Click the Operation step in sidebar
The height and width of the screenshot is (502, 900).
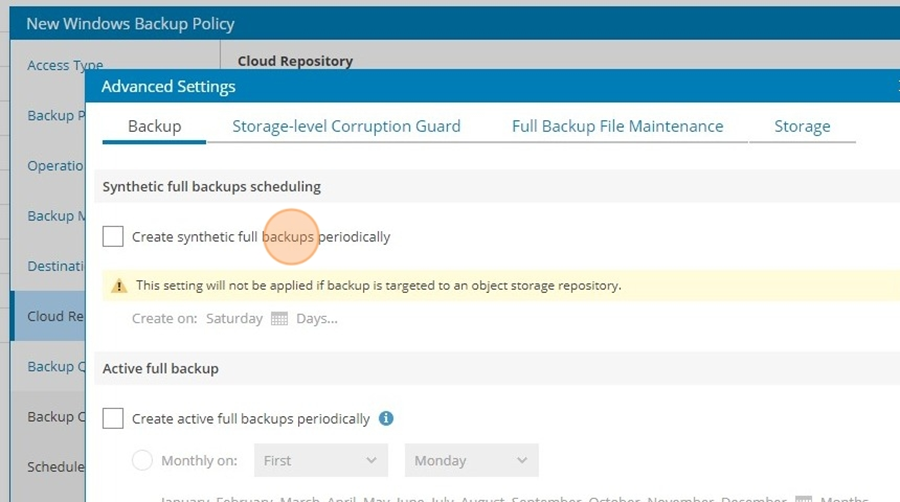click(x=56, y=165)
